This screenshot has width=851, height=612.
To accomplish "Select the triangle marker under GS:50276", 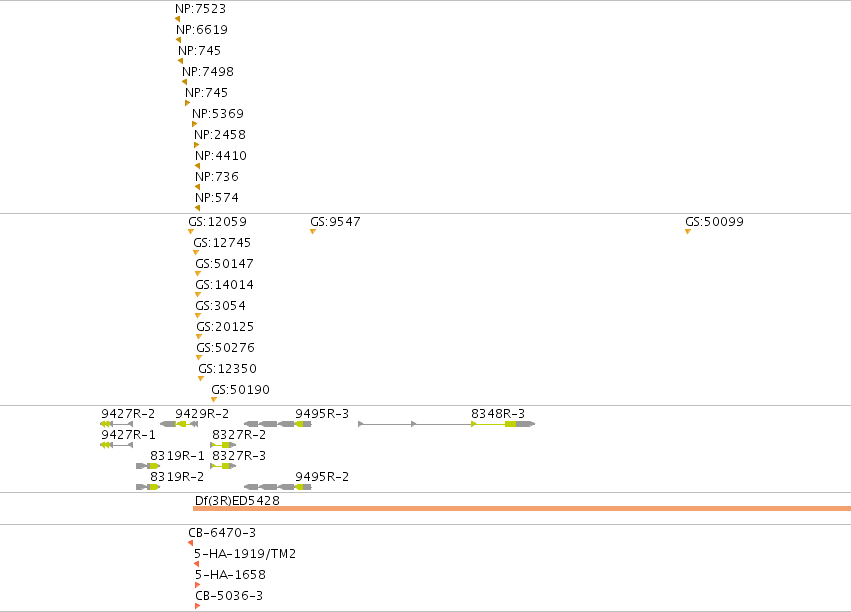I will click(199, 358).
